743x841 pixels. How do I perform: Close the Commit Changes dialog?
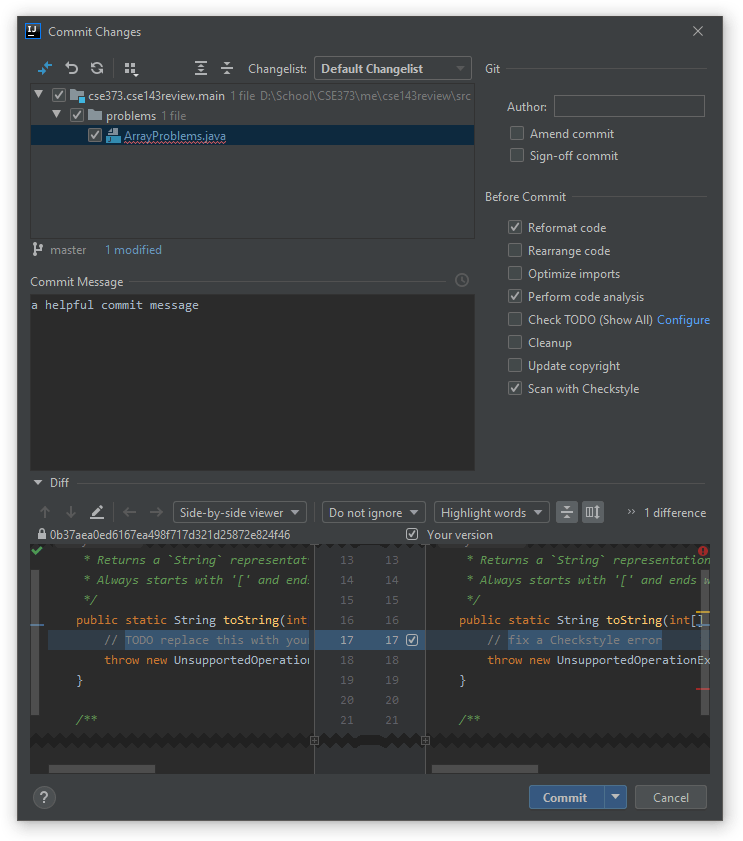click(x=697, y=31)
